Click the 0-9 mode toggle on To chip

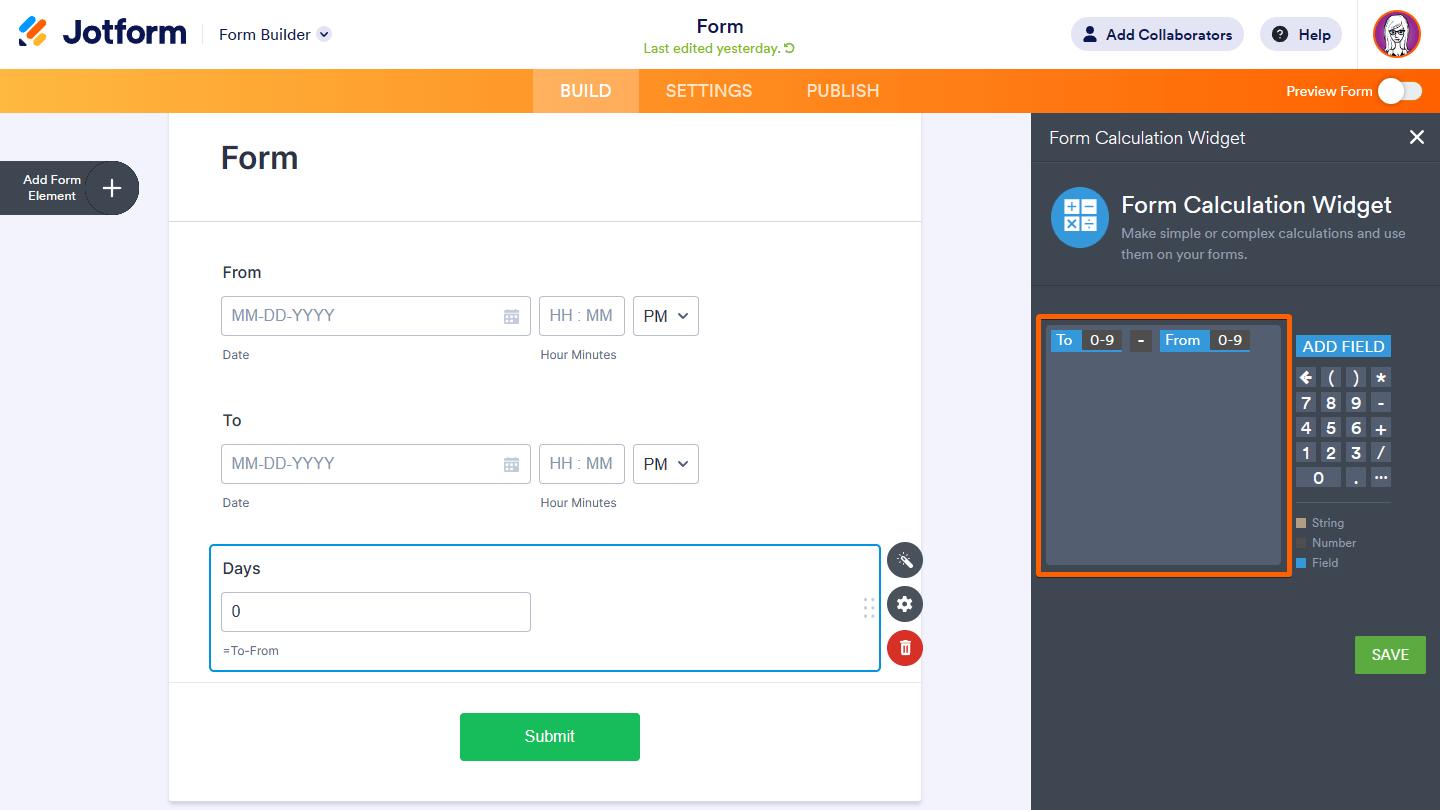click(x=1102, y=340)
